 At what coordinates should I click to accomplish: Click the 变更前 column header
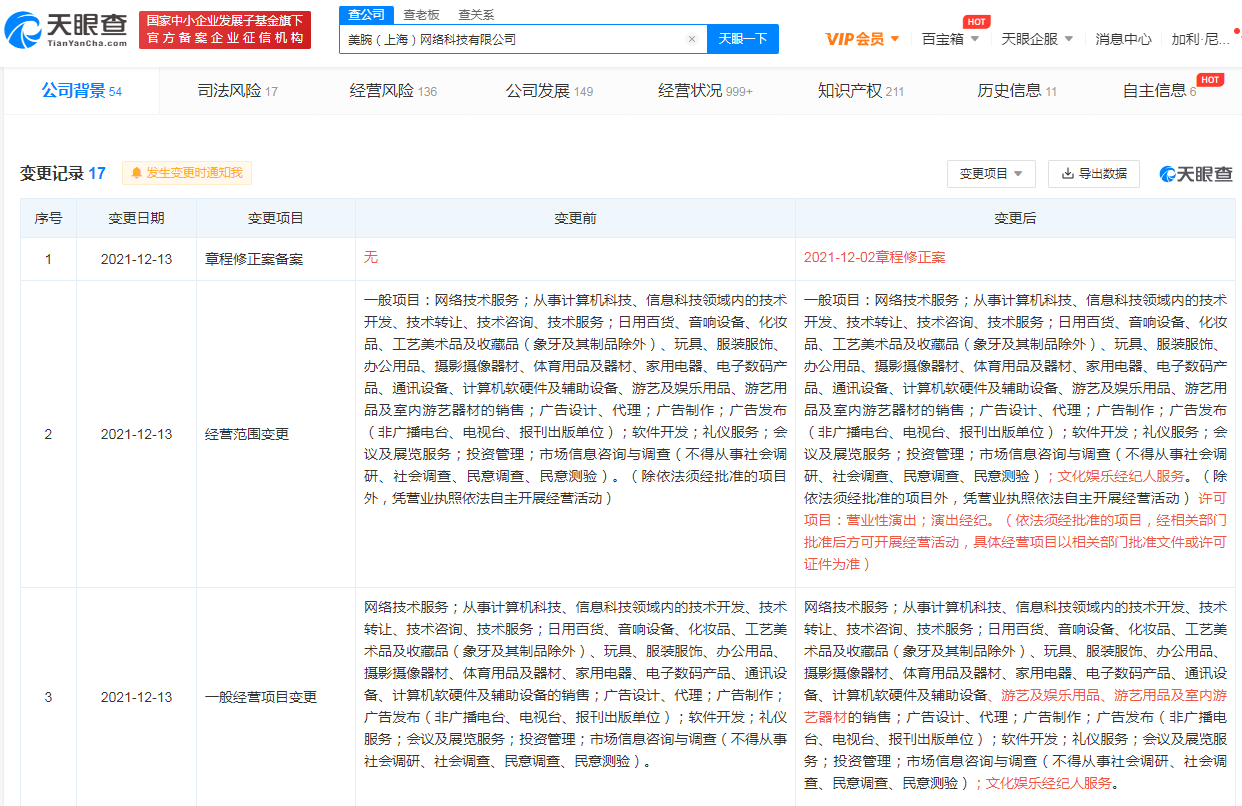coord(576,218)
